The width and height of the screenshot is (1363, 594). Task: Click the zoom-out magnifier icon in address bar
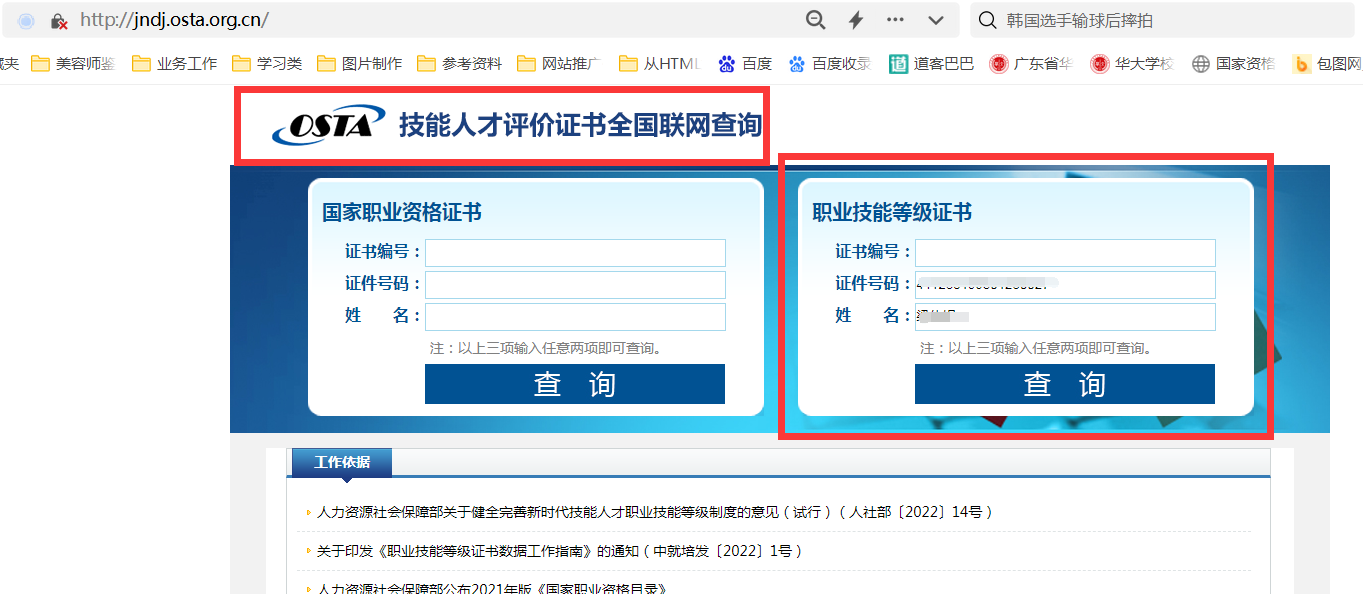(816, 20)
